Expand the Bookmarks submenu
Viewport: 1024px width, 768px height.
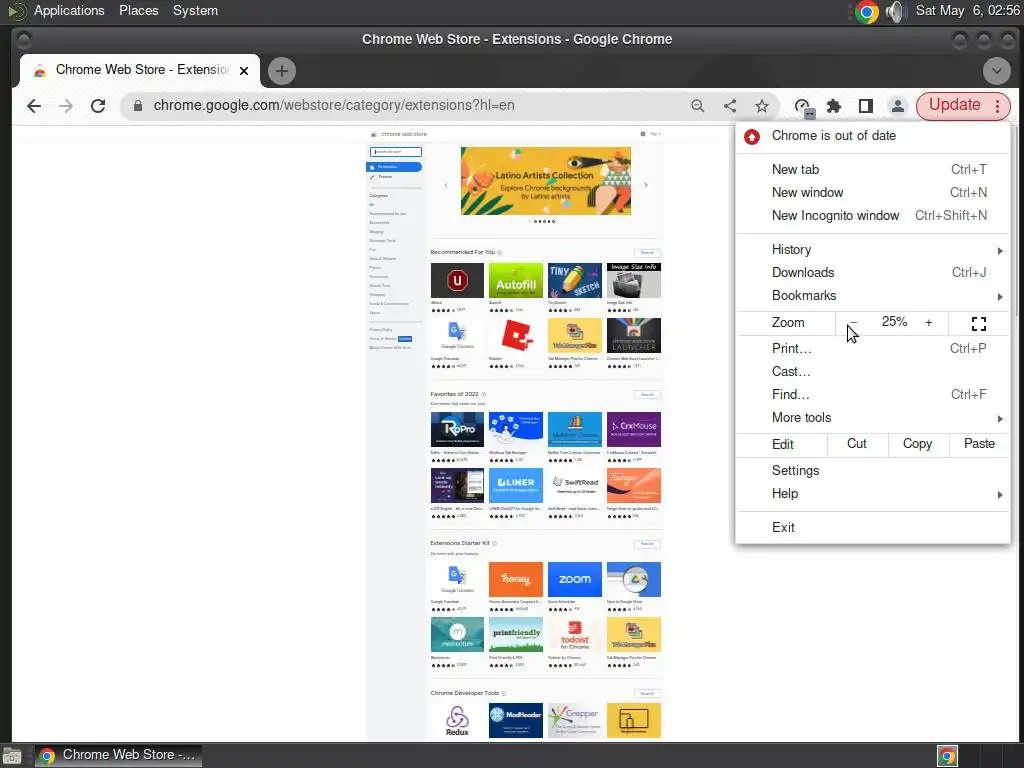872,295
